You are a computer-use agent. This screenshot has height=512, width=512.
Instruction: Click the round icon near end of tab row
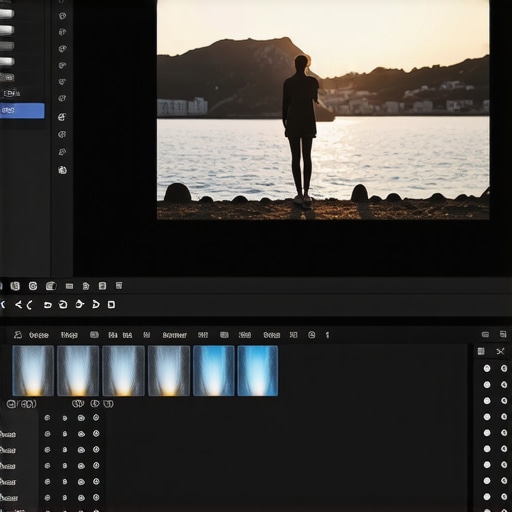pos(311,335)
